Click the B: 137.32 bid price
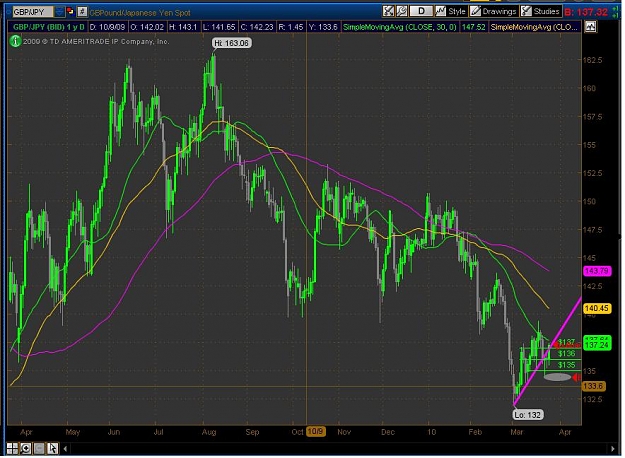Screen dimensions: 625x458 (x=586, y=12)
